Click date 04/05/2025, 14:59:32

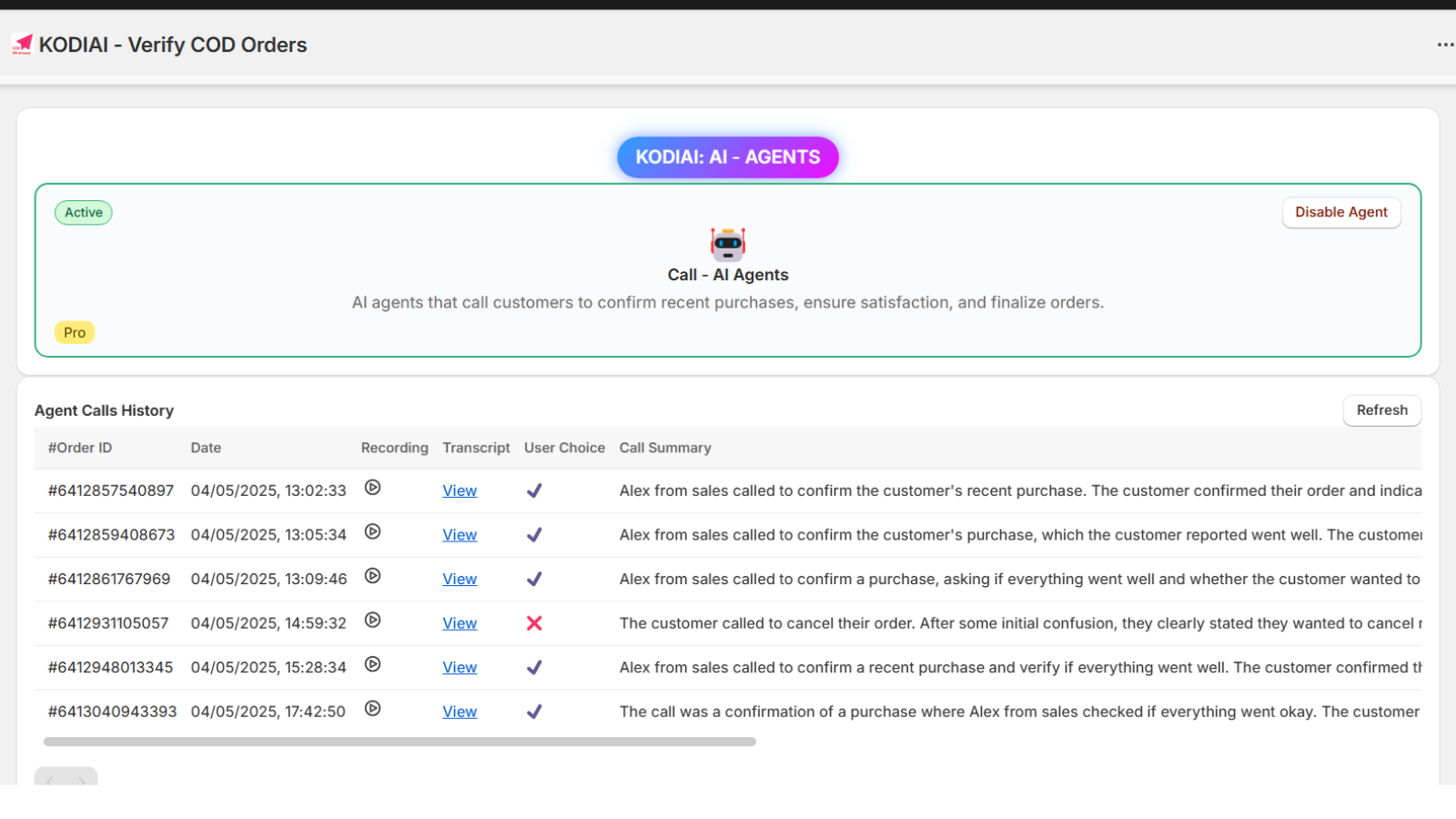pyautogui.click(x=268, y=623)
